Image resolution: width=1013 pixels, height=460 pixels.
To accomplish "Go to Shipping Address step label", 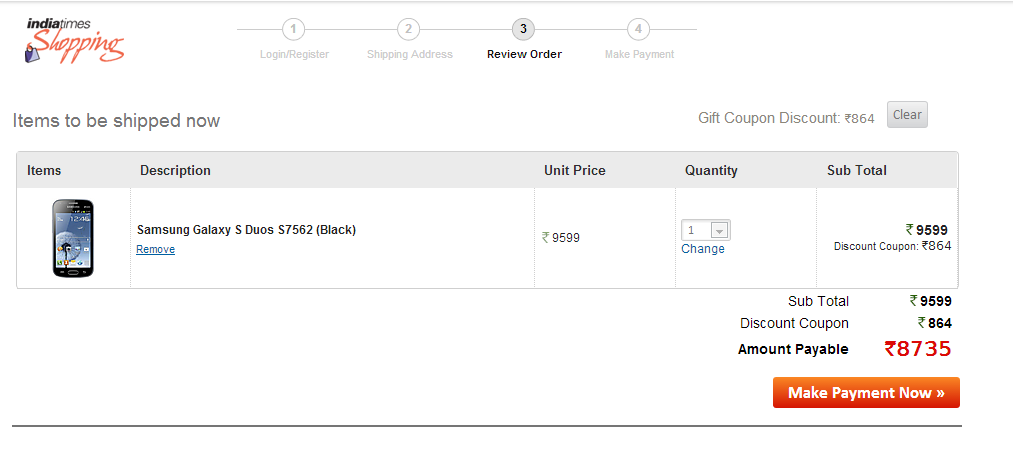I will [410, 54].
